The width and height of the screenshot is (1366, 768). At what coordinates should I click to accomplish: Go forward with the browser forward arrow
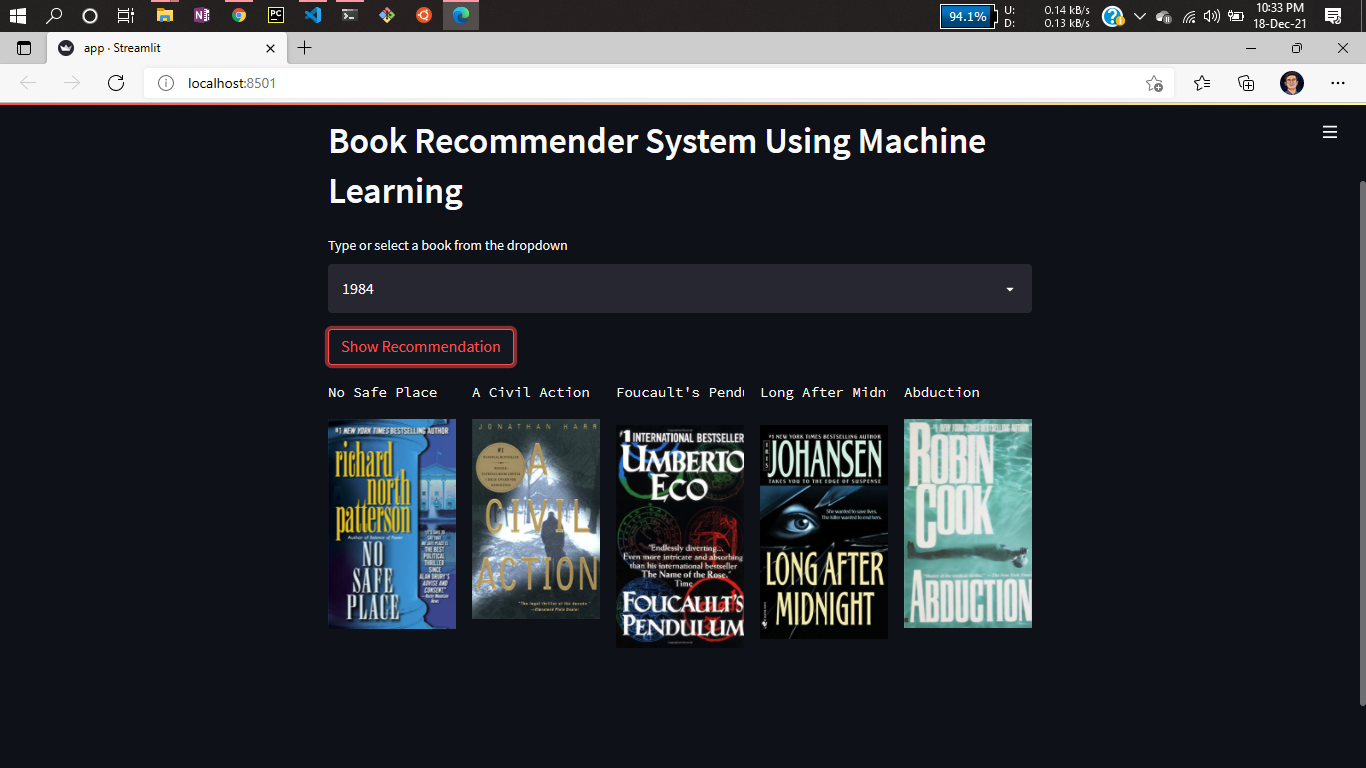coord(72,83)
